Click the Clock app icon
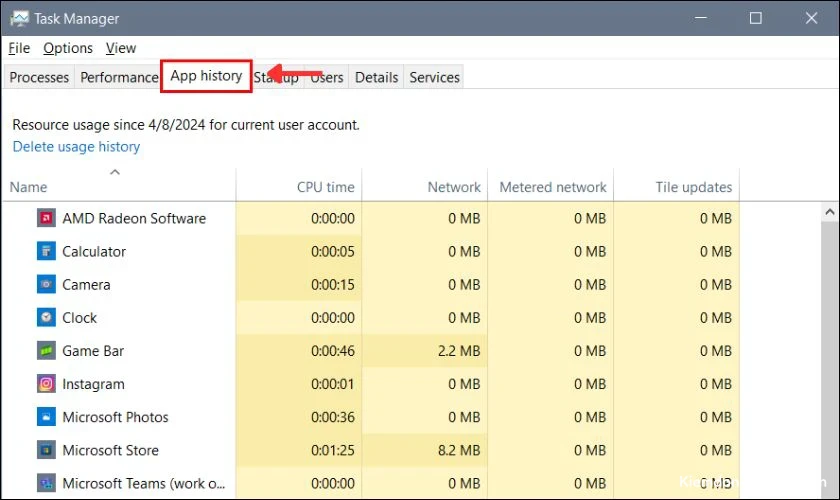Image resolution: width=840 pixels, height=500 pixels. tap(46, 318)
